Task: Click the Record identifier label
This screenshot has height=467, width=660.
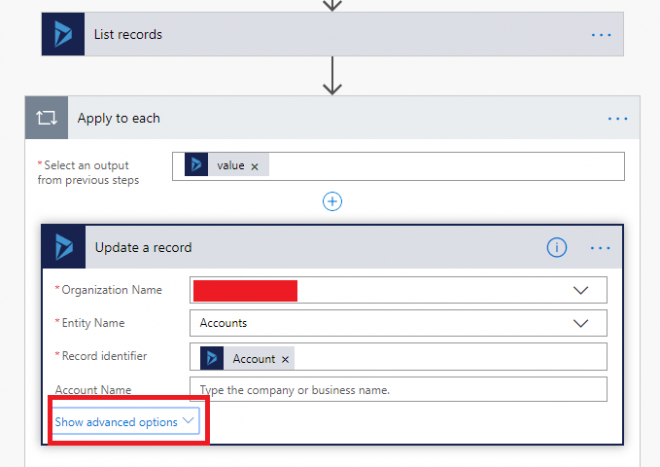Action: pyautogui.click(x=104, y=356)
